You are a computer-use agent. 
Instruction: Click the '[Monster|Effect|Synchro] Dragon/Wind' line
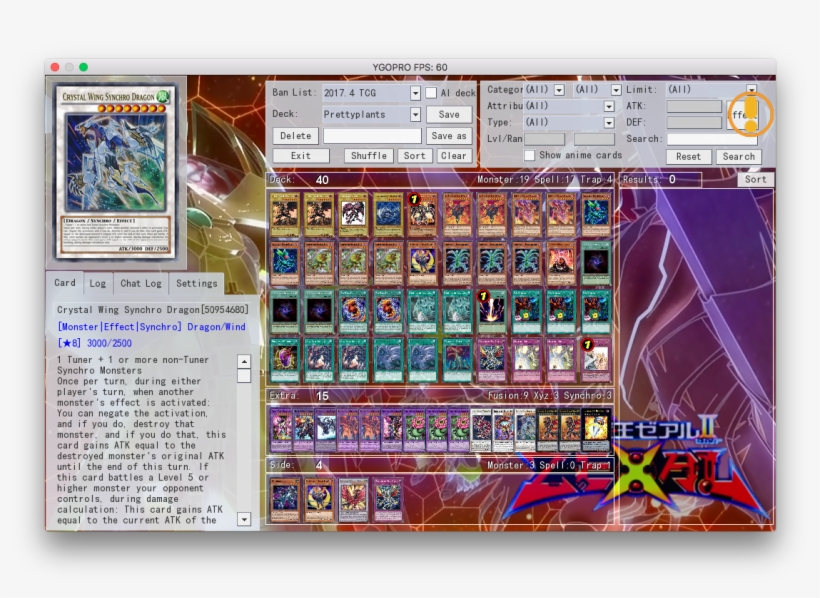[x=152, y=327]
